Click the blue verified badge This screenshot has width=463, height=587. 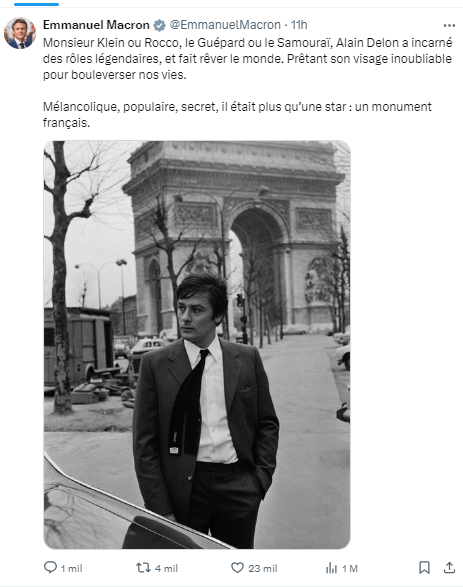coord(159,25)
